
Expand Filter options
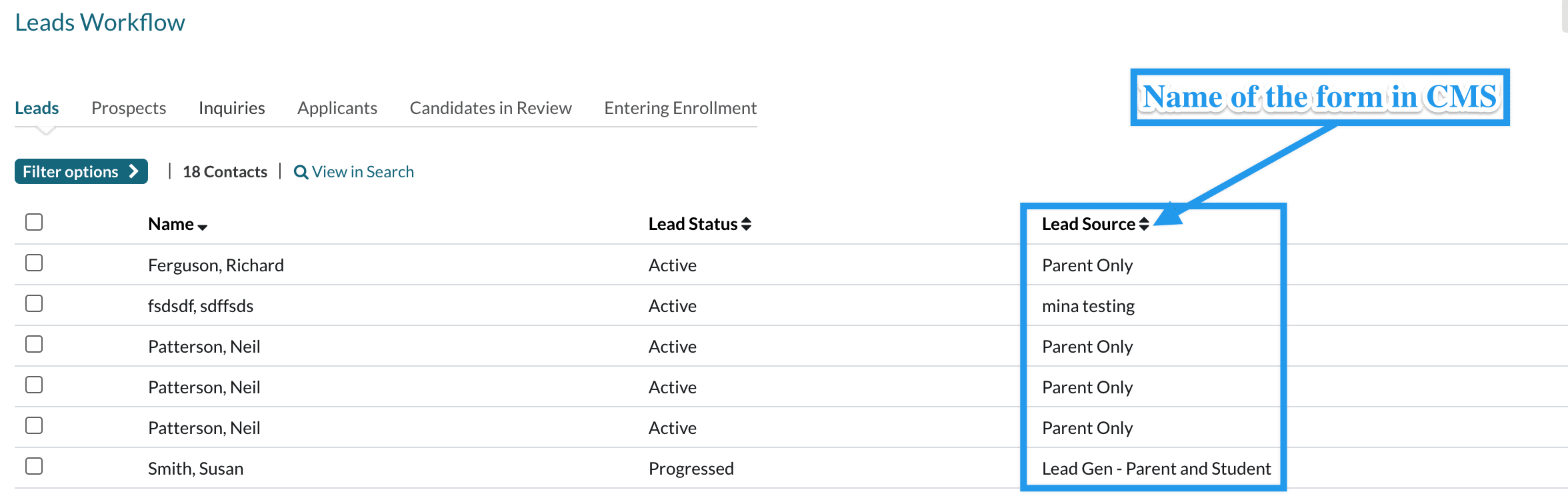[80, 171]
